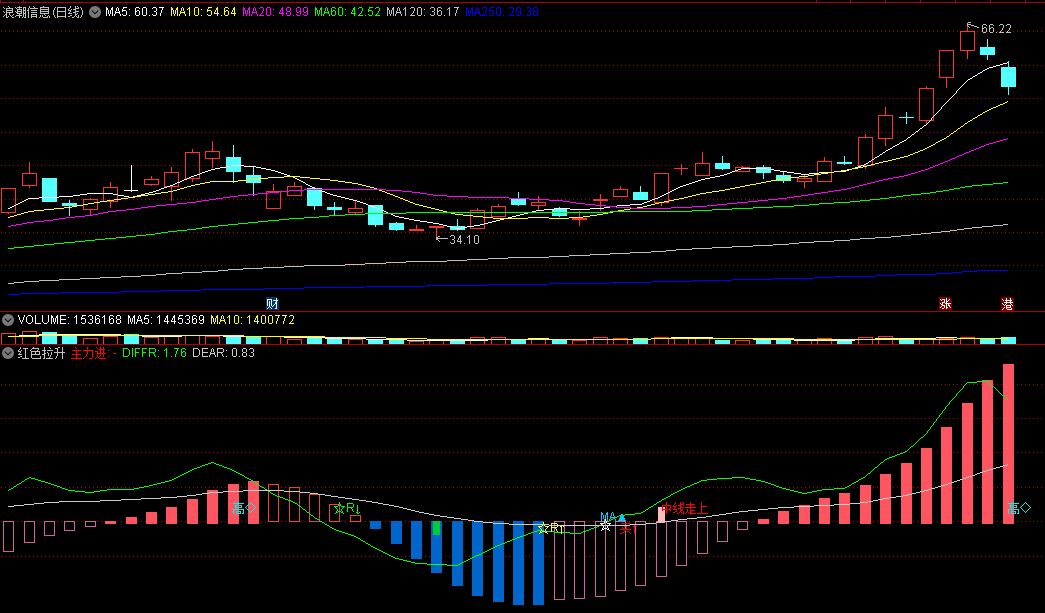Select the last cyan candlestick in the price chart
1045x613 pixels.
1008,77
